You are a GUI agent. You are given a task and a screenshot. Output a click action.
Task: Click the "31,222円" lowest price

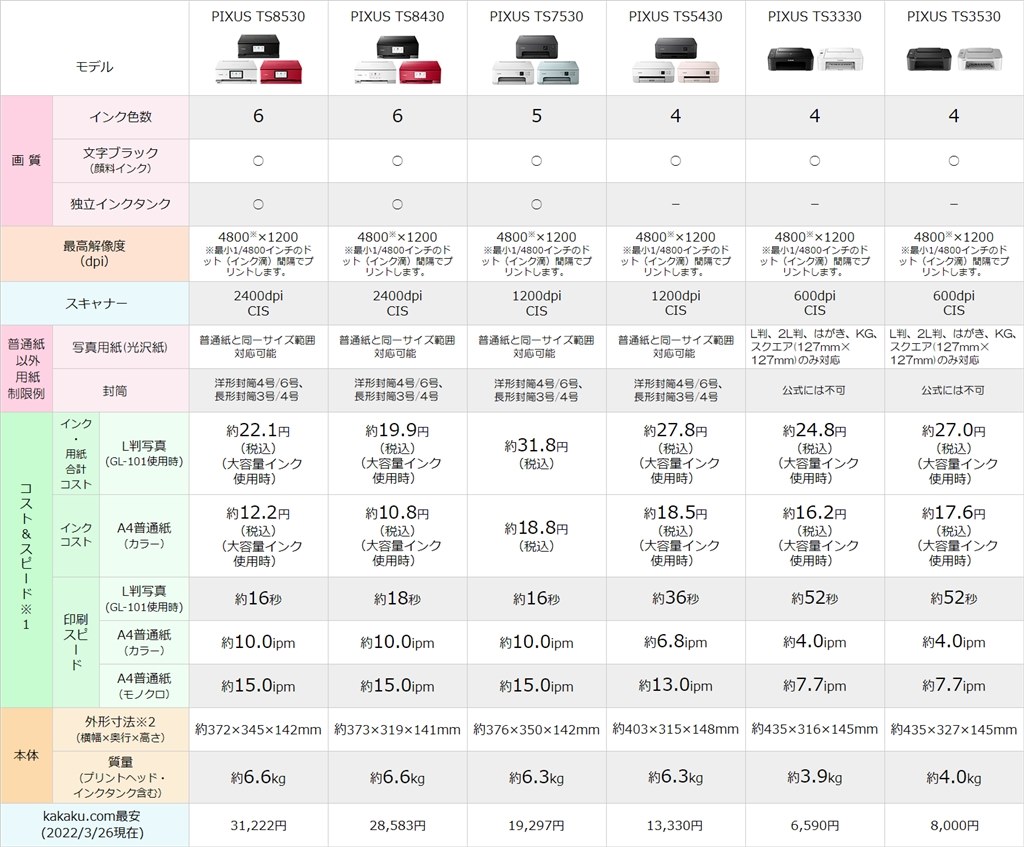(258, 825)
